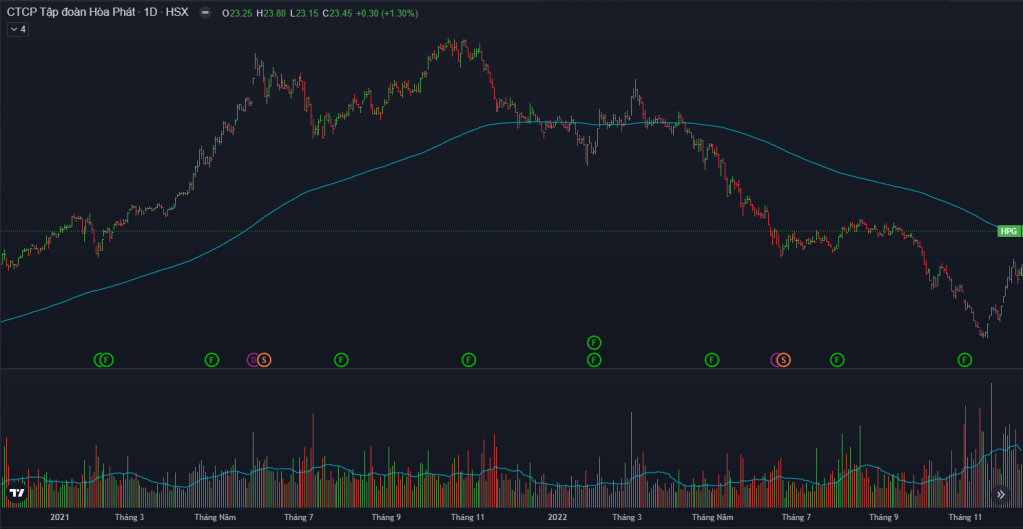Click the Tháng Năm label under 2021

pyautogui.click(x=215, y=518)
